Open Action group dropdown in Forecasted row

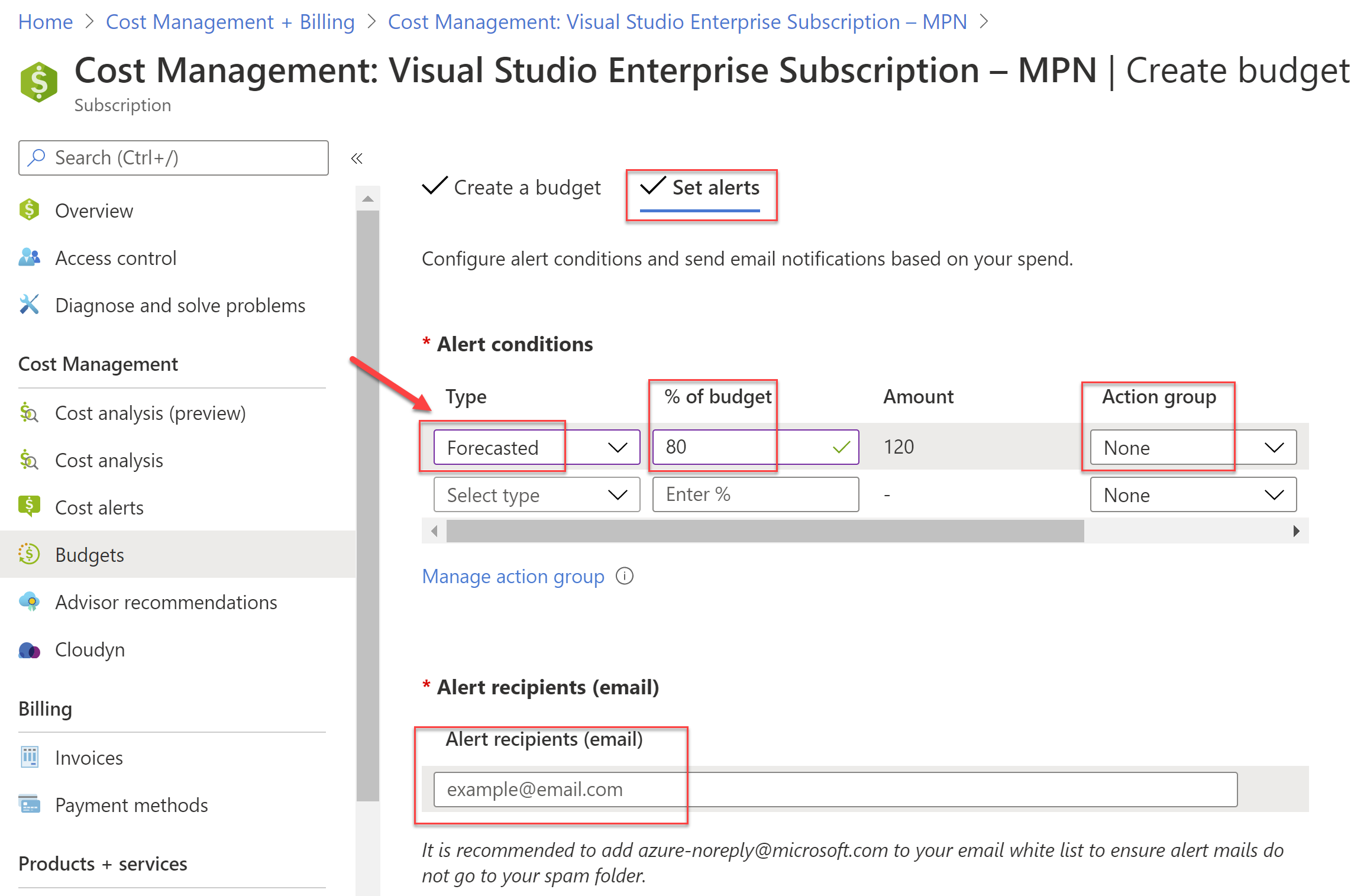(1193, 447)
